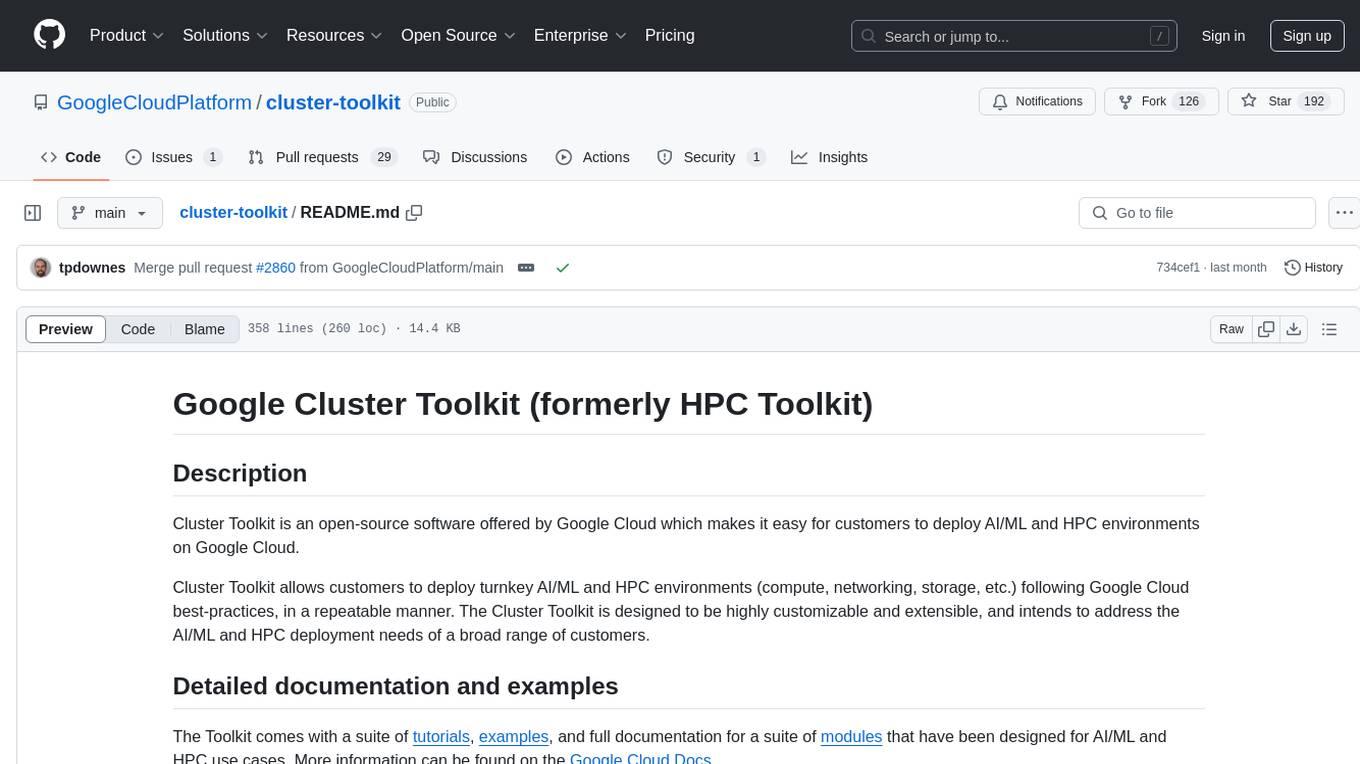1360x764 pixels.
Task: Open the GitHub home logo
Action: pyautogui.click(x=49, y=35)
